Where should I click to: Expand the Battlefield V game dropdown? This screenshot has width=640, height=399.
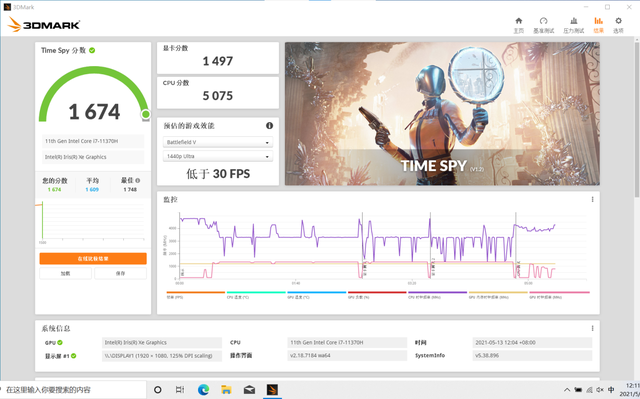point(218,142)
